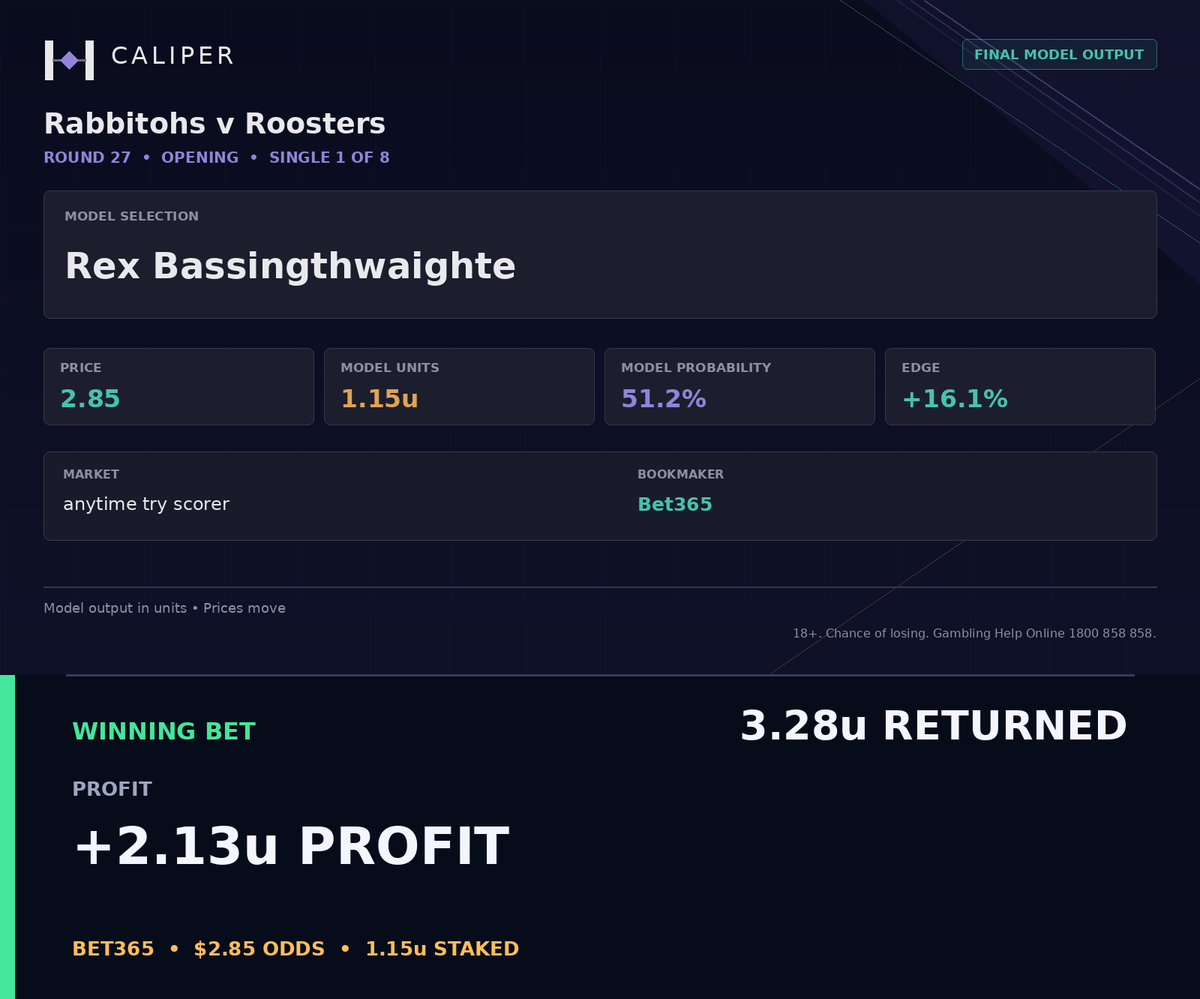This screenshot has width=1200, height=999.
Task: Click the 1.15u STAKED text
Action: click(442, 949)
